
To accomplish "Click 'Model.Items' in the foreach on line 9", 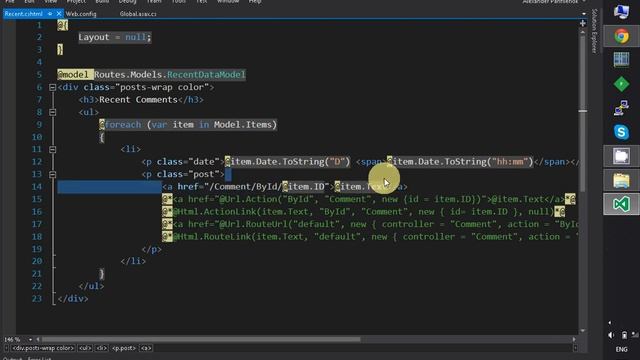I will [243, 124].
